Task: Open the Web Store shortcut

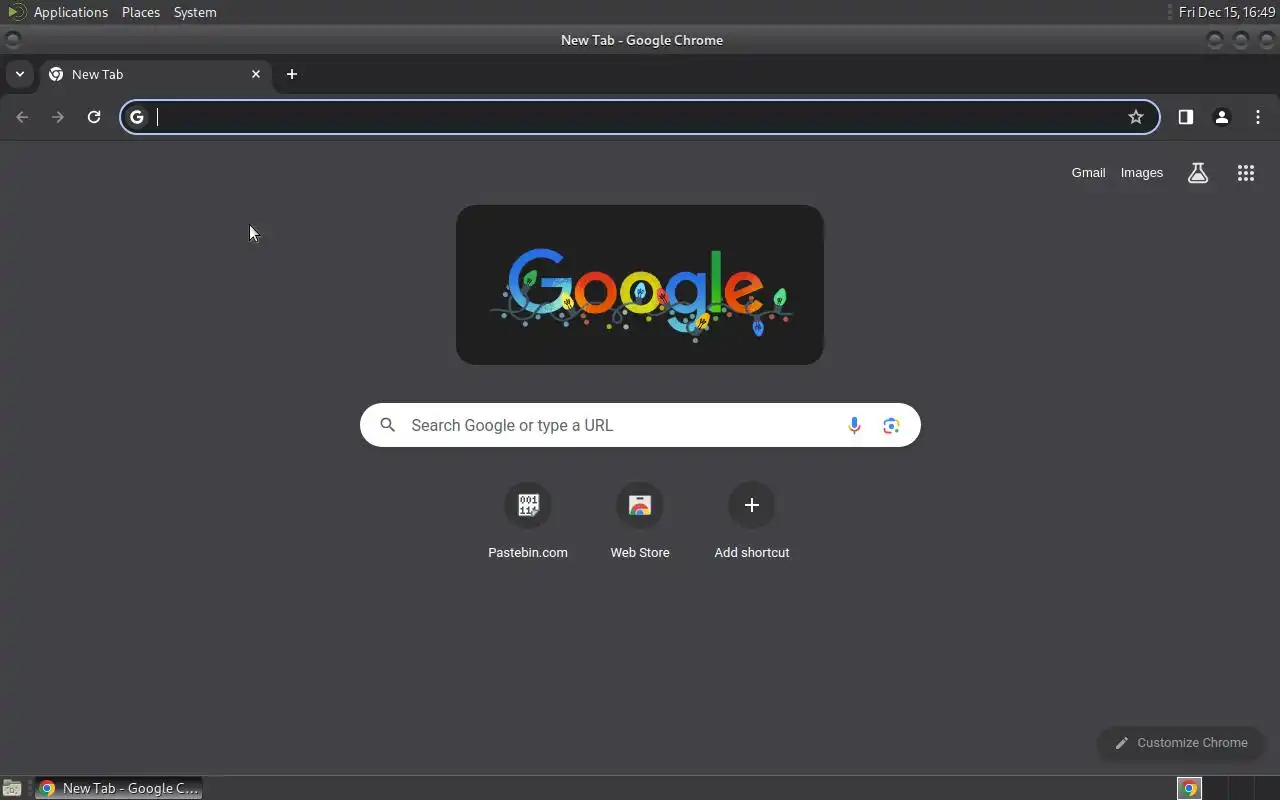Action: 640,521
